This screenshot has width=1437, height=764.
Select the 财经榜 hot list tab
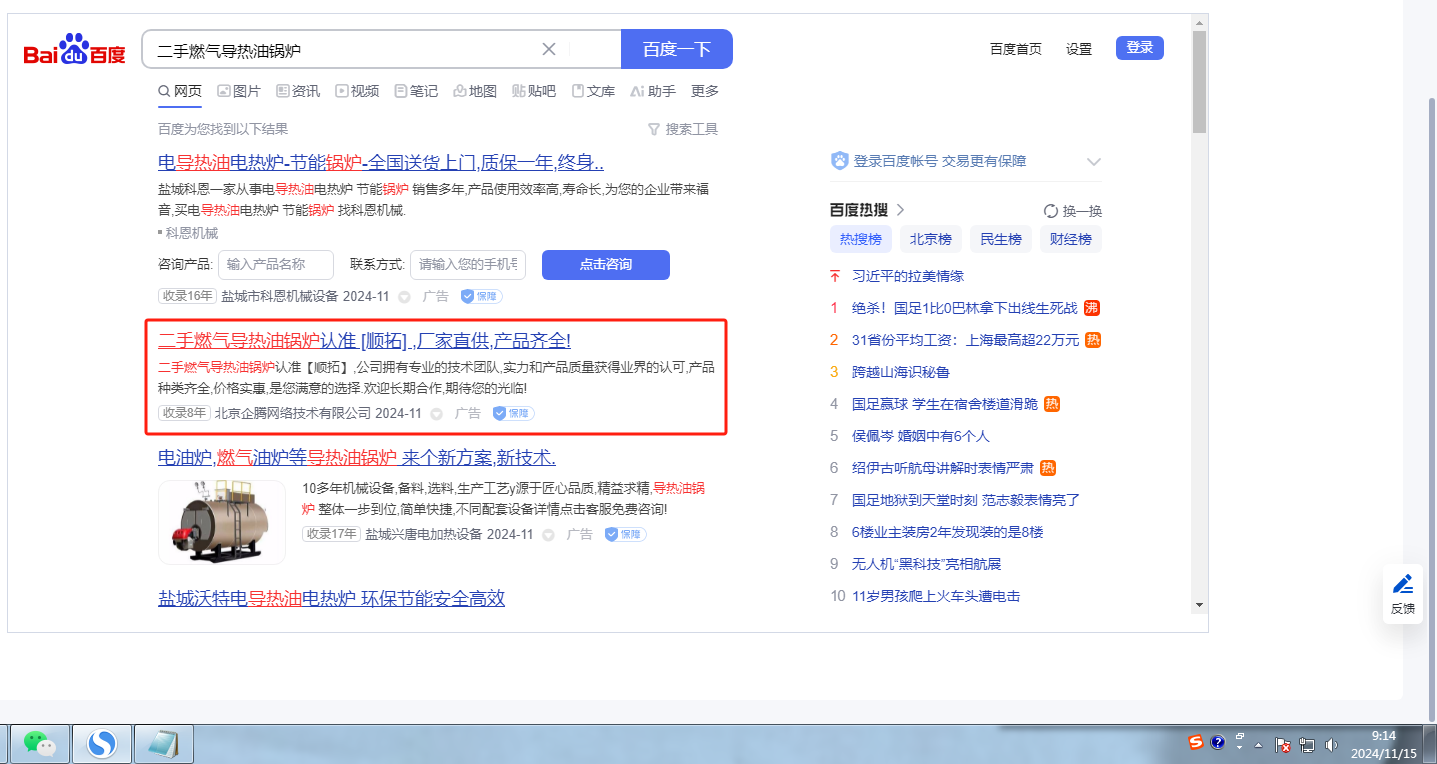tap(1070, 239)
